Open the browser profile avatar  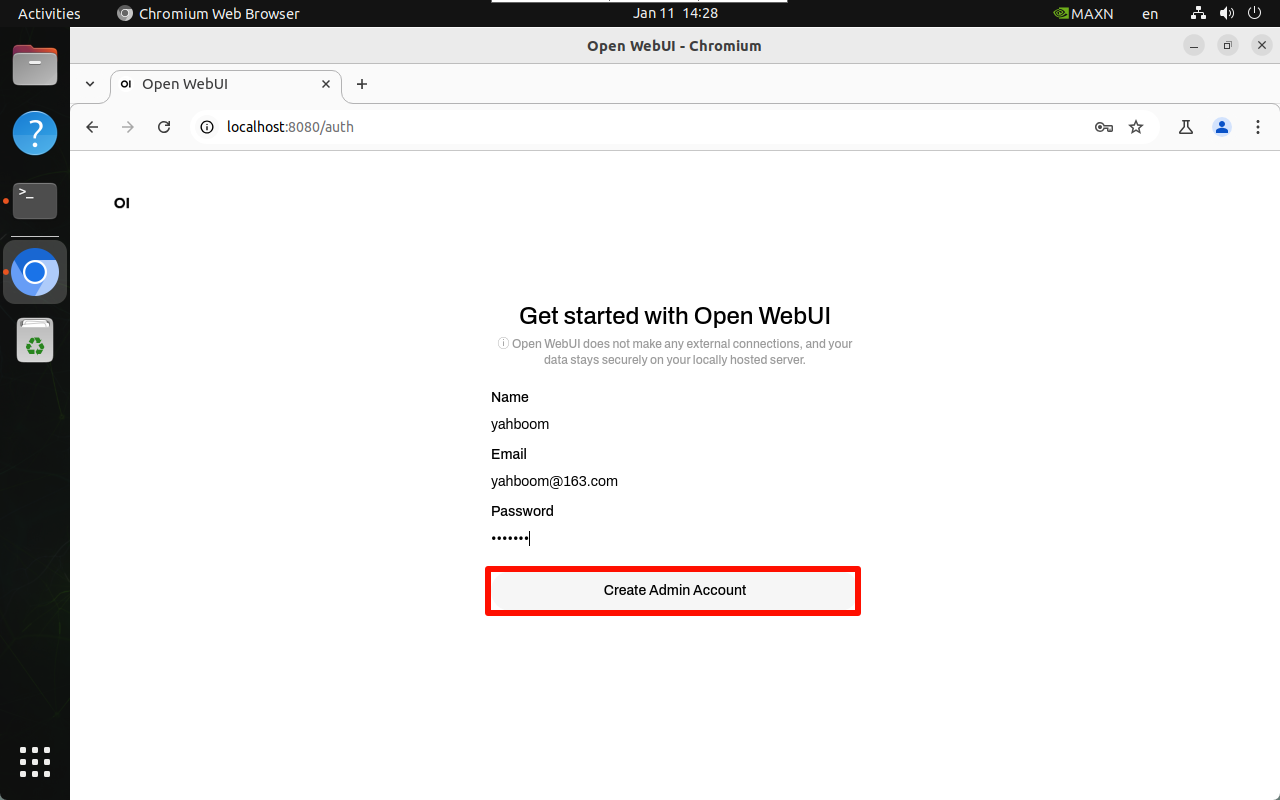click(x=1222, y=127)
